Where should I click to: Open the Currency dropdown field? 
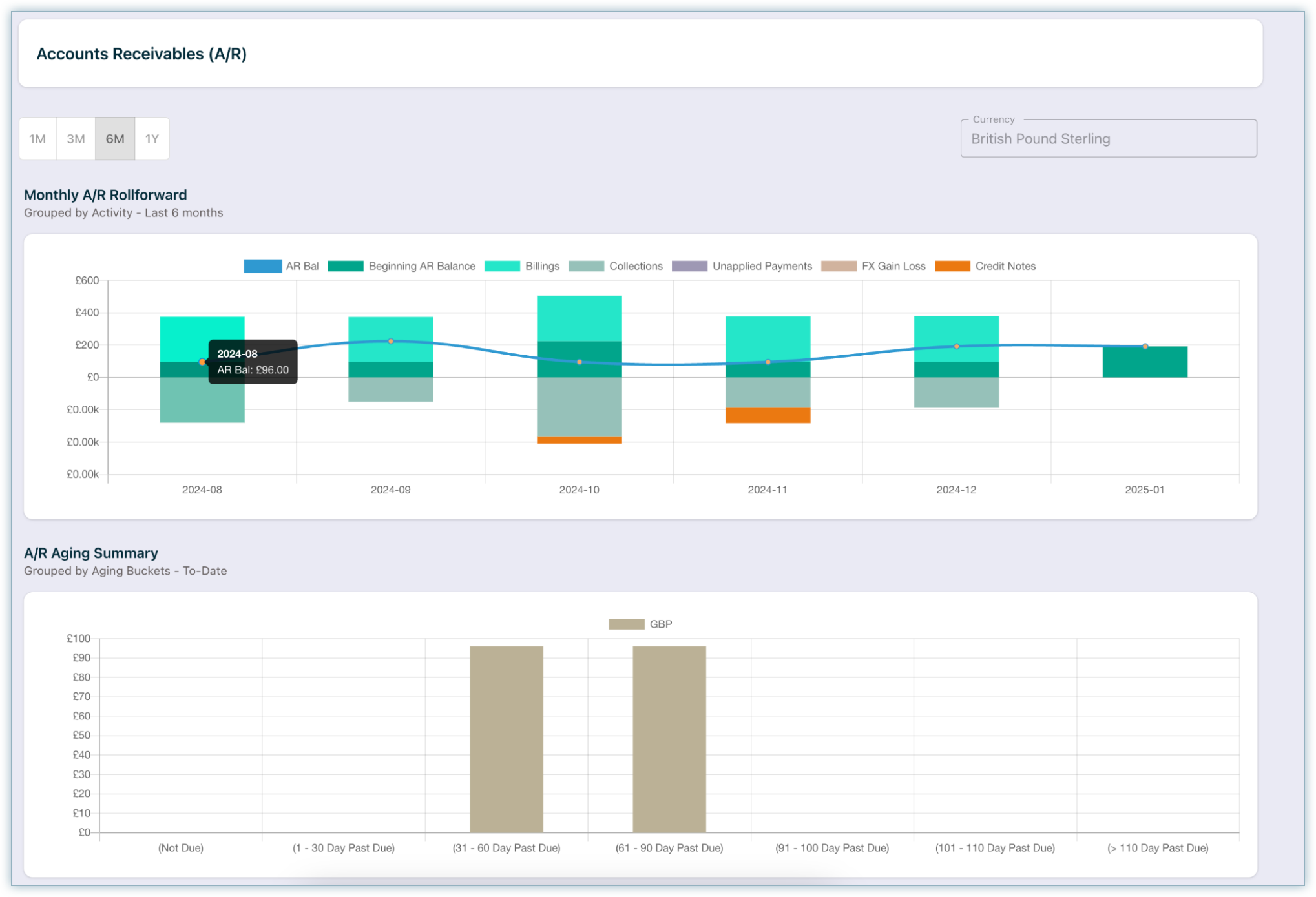(x=1108, y=139)
